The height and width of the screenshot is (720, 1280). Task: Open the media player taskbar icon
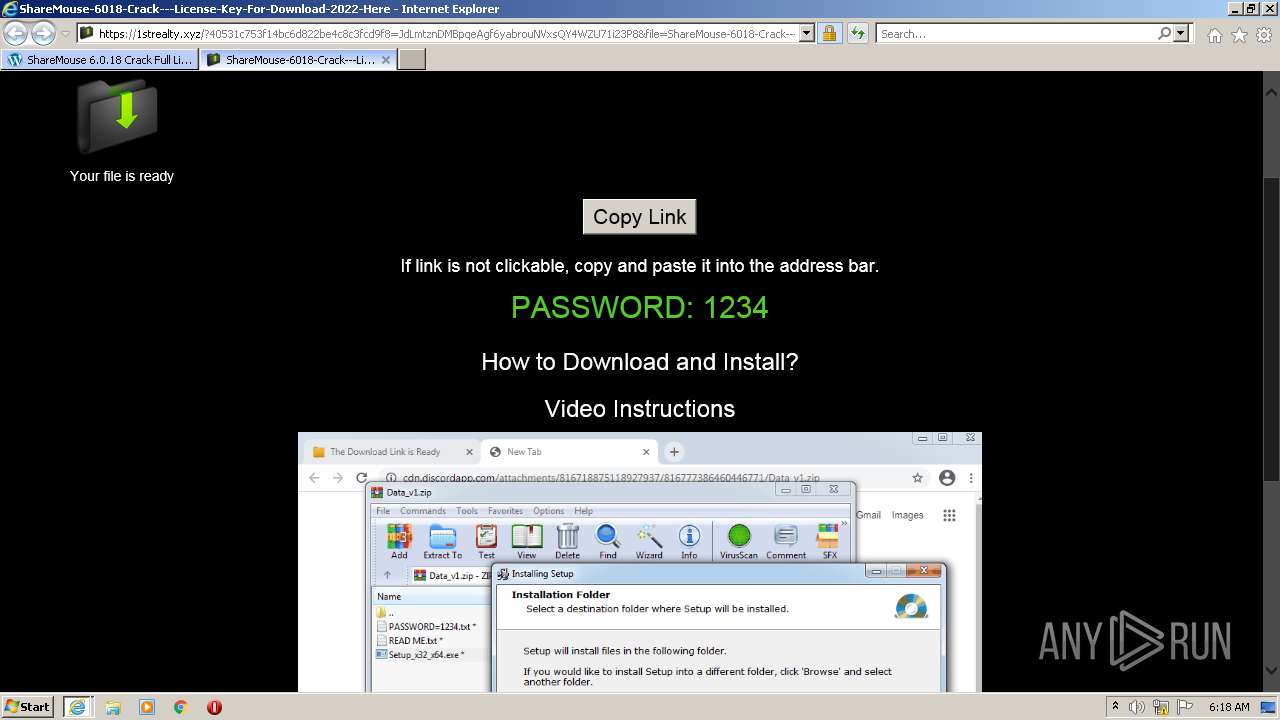point(147,707)
